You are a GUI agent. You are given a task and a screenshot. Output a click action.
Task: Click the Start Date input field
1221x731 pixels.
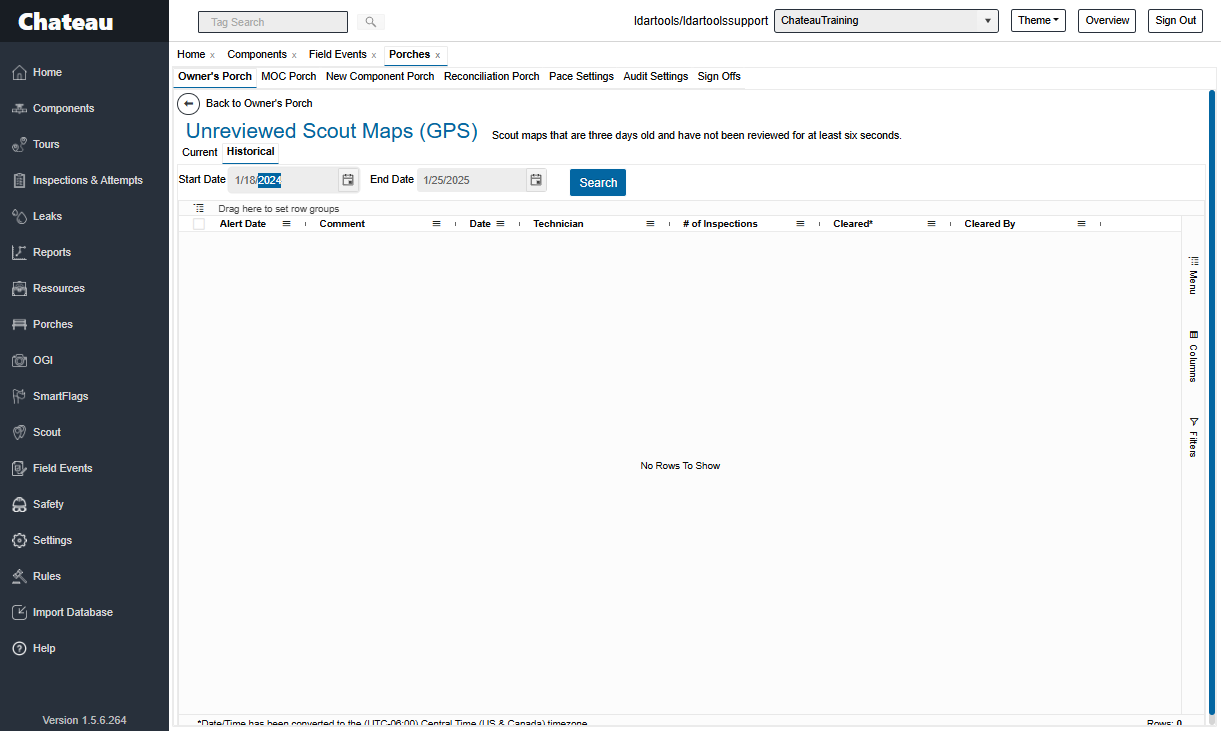(x=283, y=180)
